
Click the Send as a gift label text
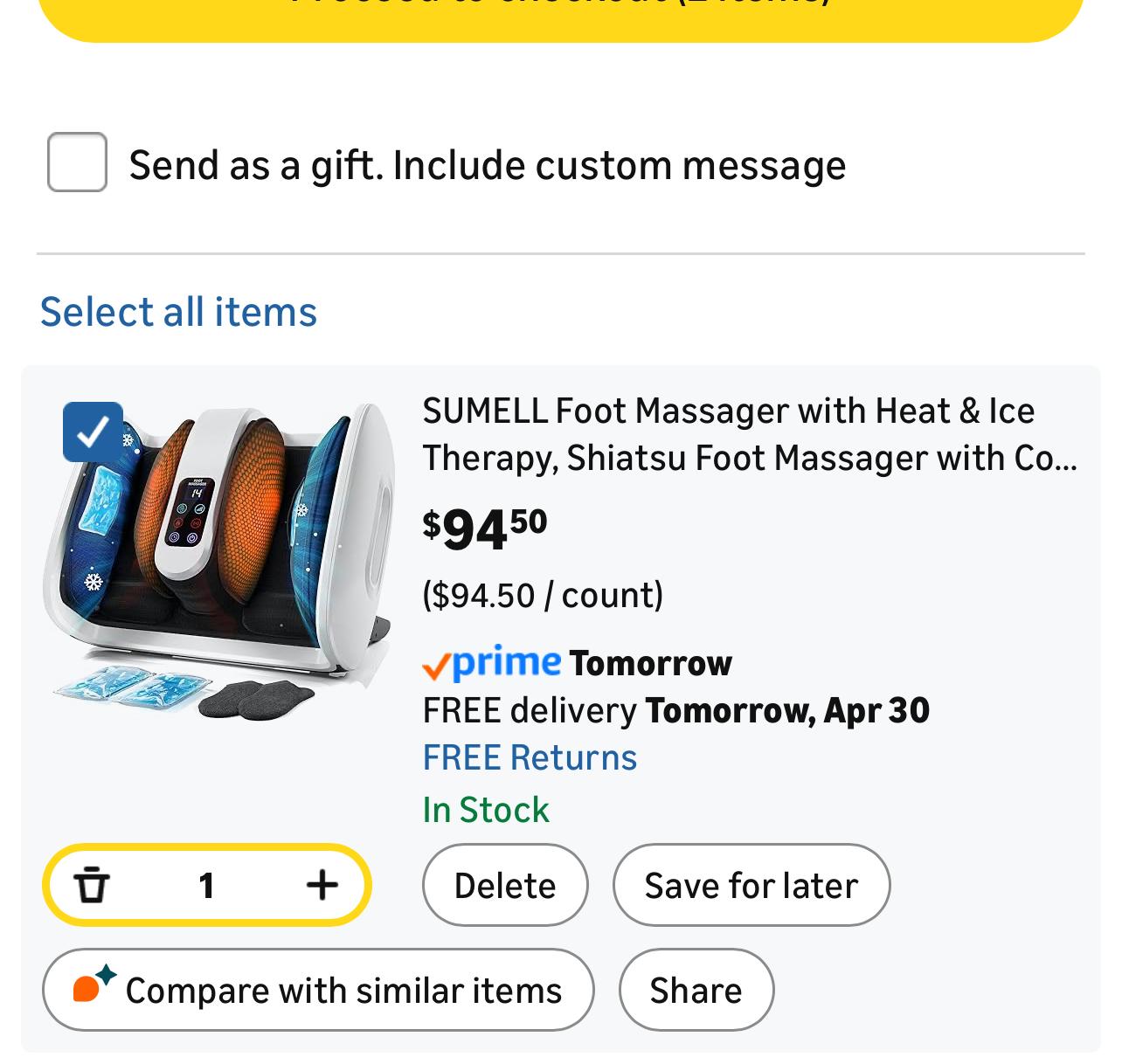coord(487,165)
